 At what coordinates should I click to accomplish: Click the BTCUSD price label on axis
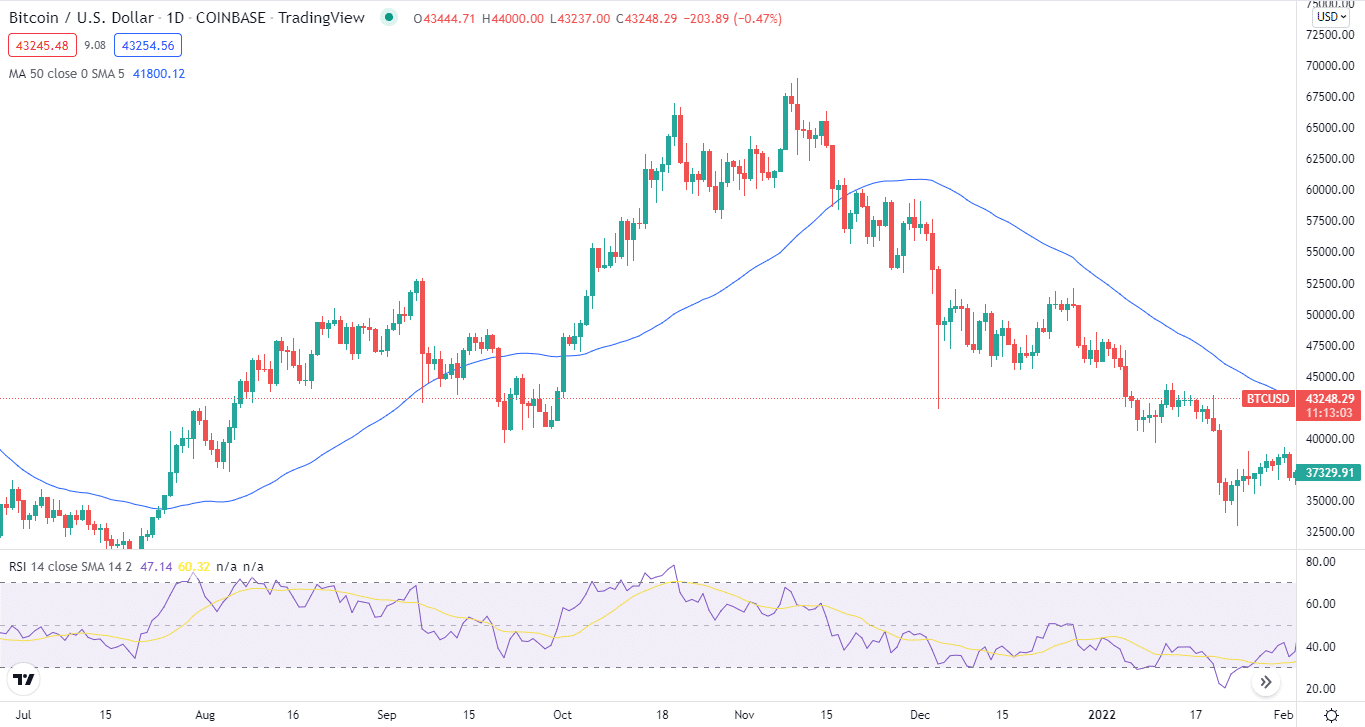coord(1267,398)
